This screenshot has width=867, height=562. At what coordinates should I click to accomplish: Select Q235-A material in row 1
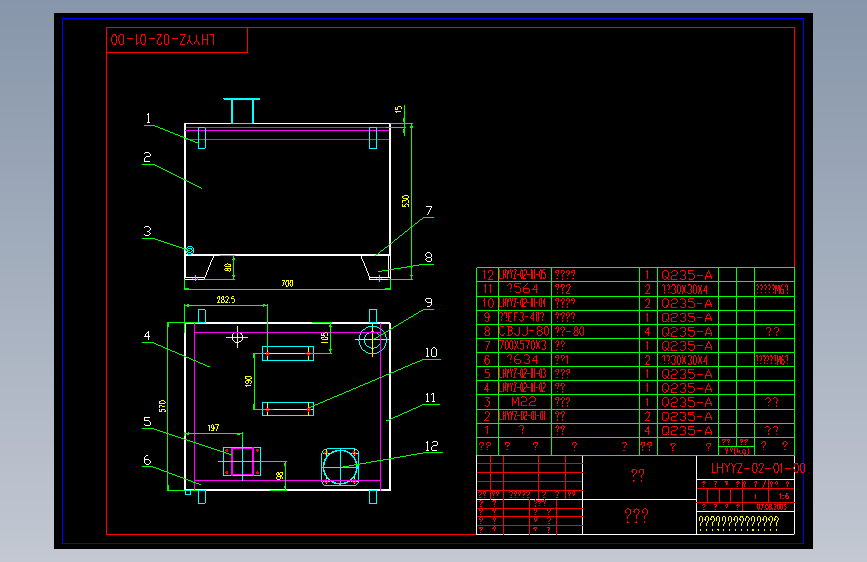(x=687, y=430)
